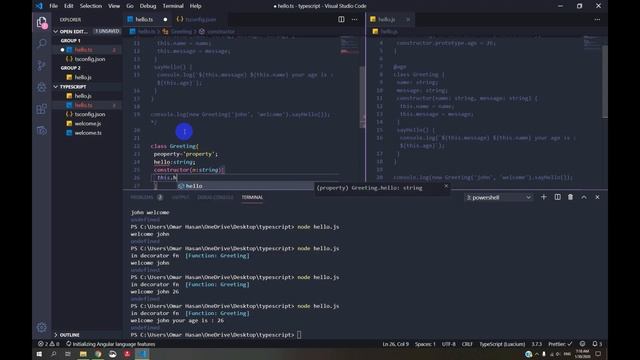Image resolution: width=640 pixels, height=360 pixels.
Task: Split the hello.ts editor to the right
Action: pyautogui.click(x=341, y=19)
